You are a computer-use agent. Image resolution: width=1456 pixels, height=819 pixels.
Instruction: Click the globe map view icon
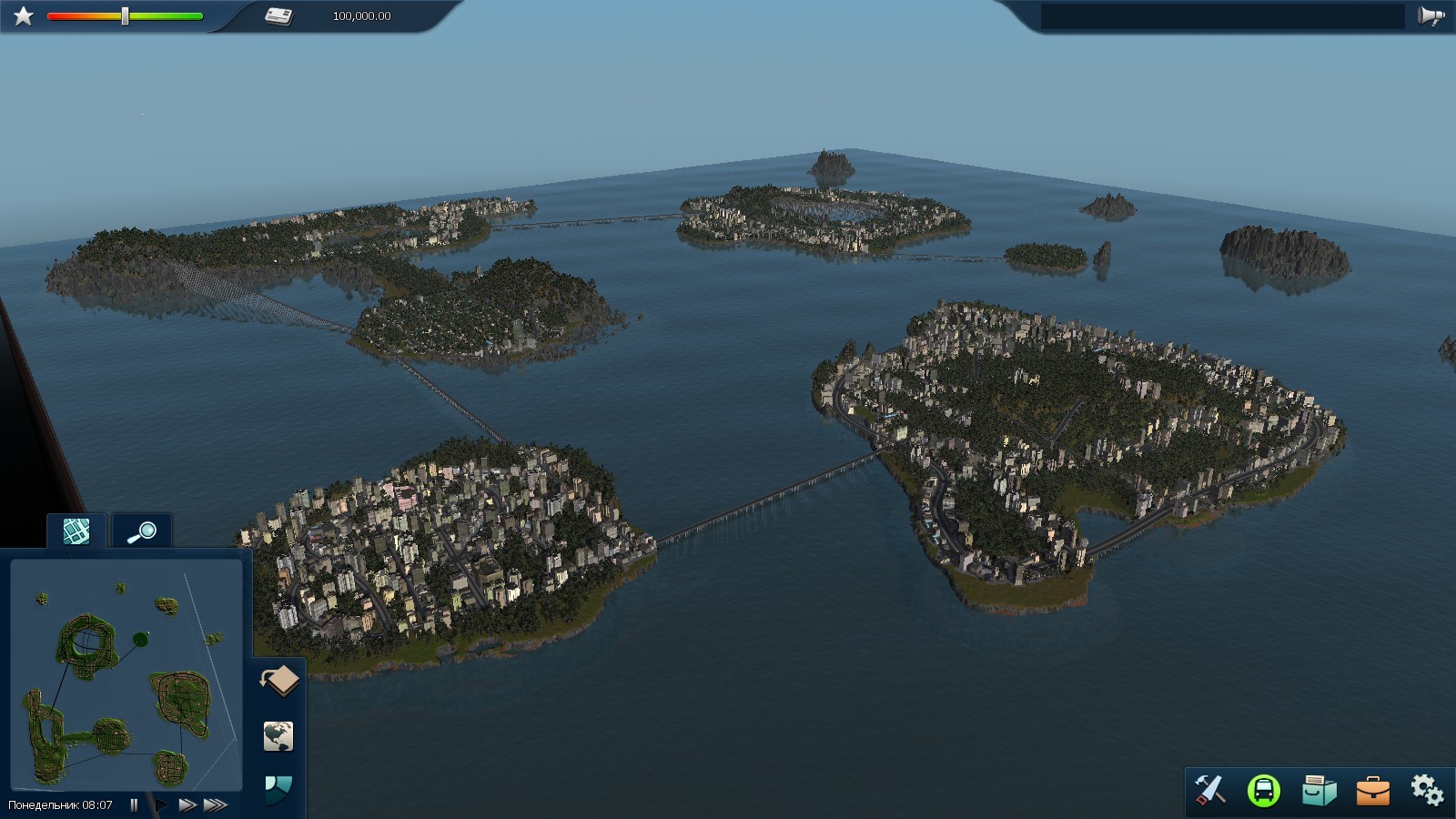coord(278,736)
